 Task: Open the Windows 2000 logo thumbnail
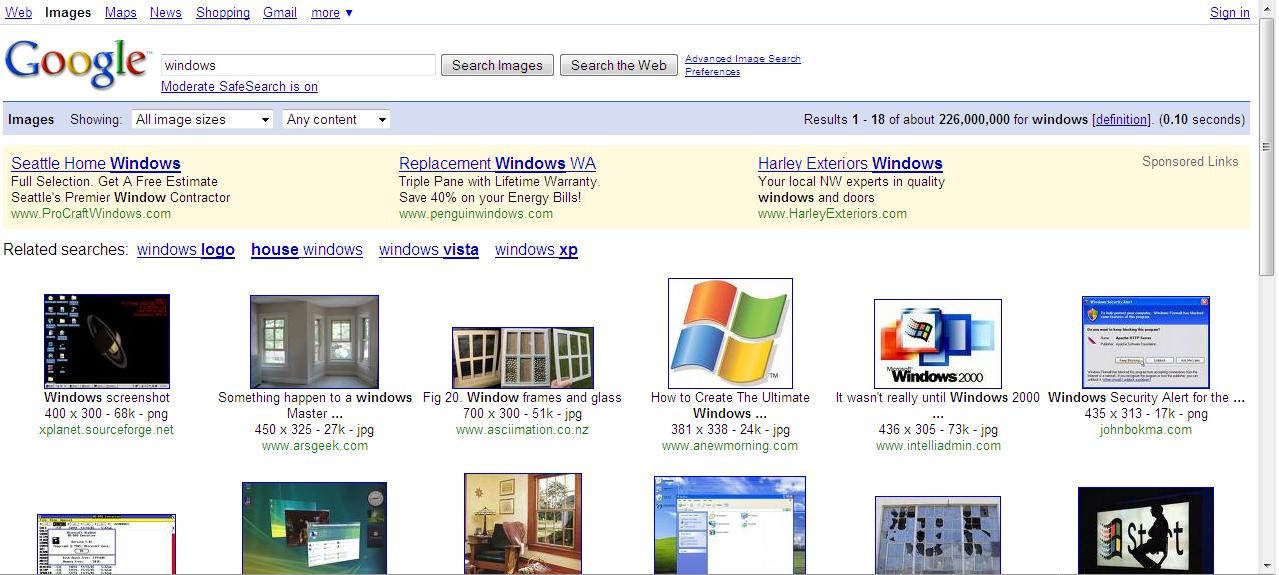tap(938, 344)
